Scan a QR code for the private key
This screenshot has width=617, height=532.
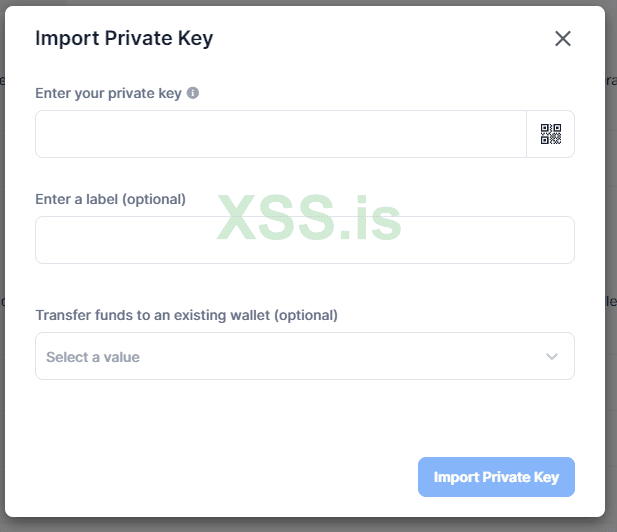[x=551, y=134]
